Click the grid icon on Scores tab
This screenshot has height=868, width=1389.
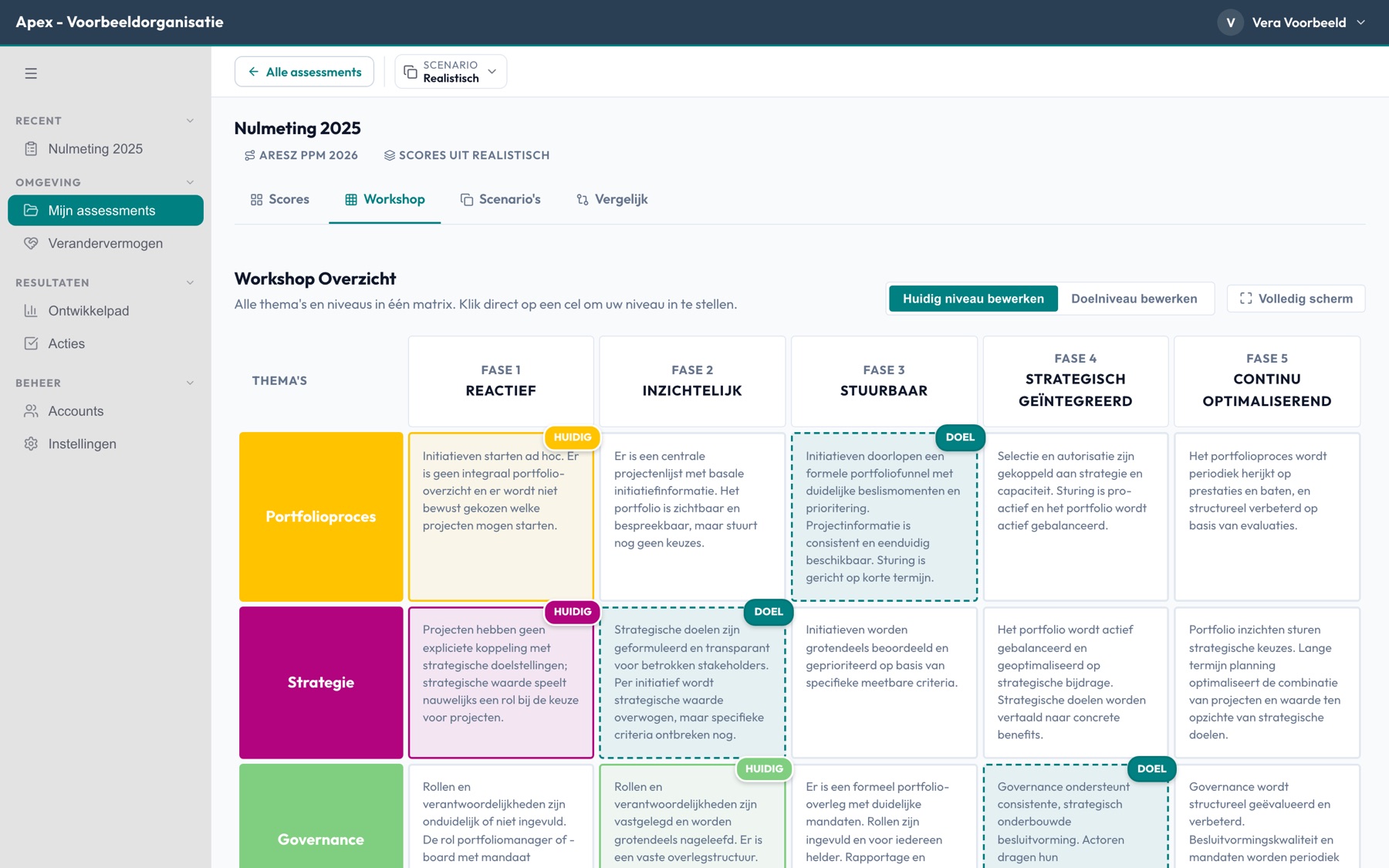[257, 200]
